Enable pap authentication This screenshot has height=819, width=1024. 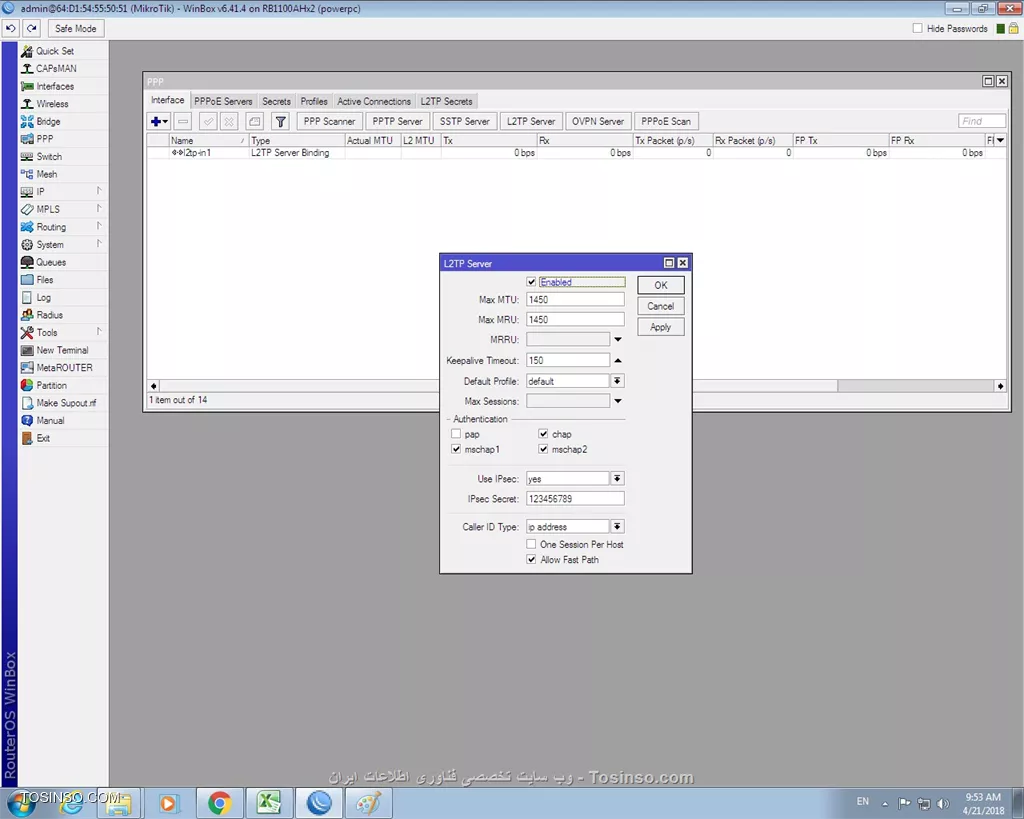click(456, 434)
